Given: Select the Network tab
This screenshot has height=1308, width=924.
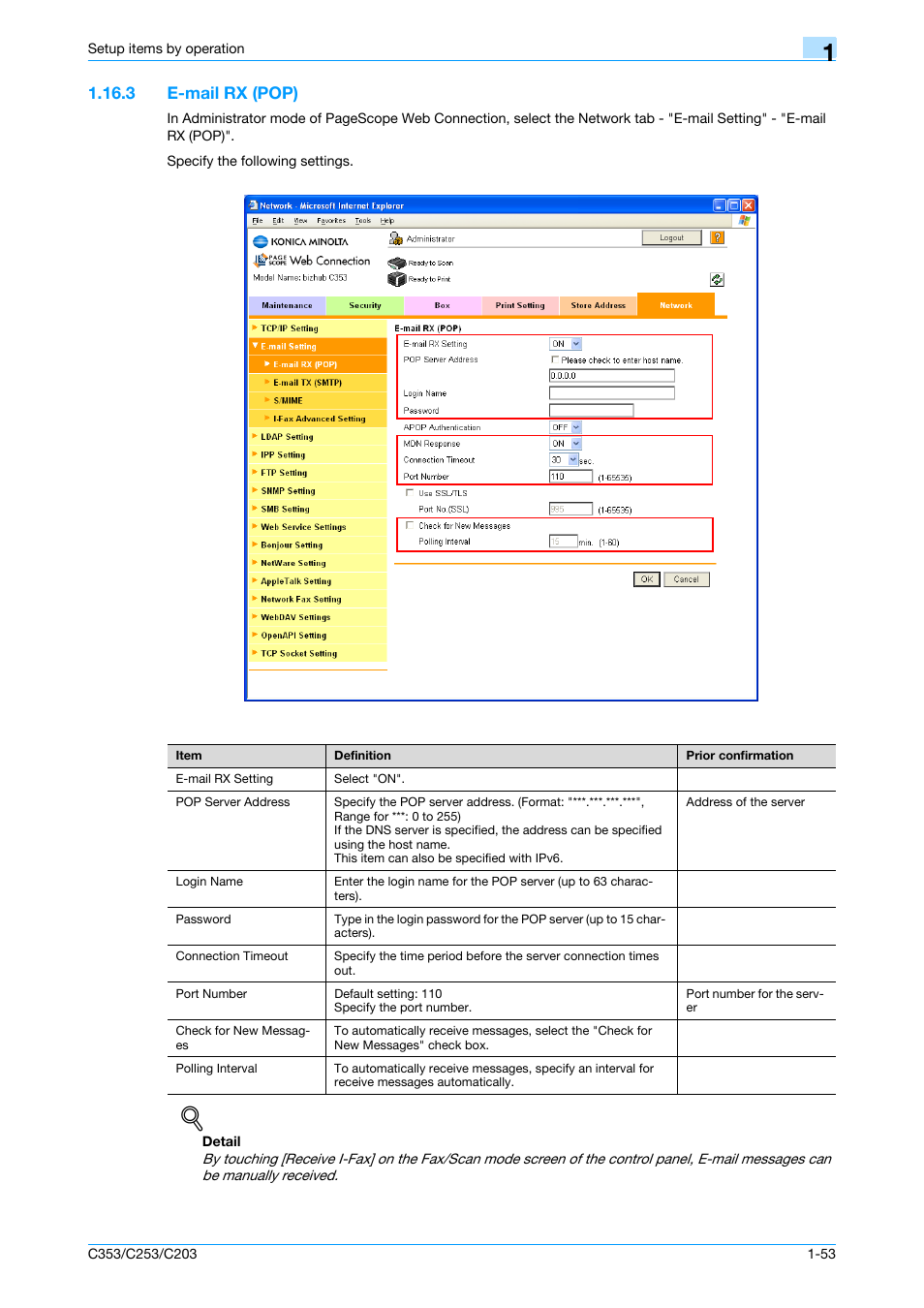Looking at the screenshot, I should tap(676, 305).
